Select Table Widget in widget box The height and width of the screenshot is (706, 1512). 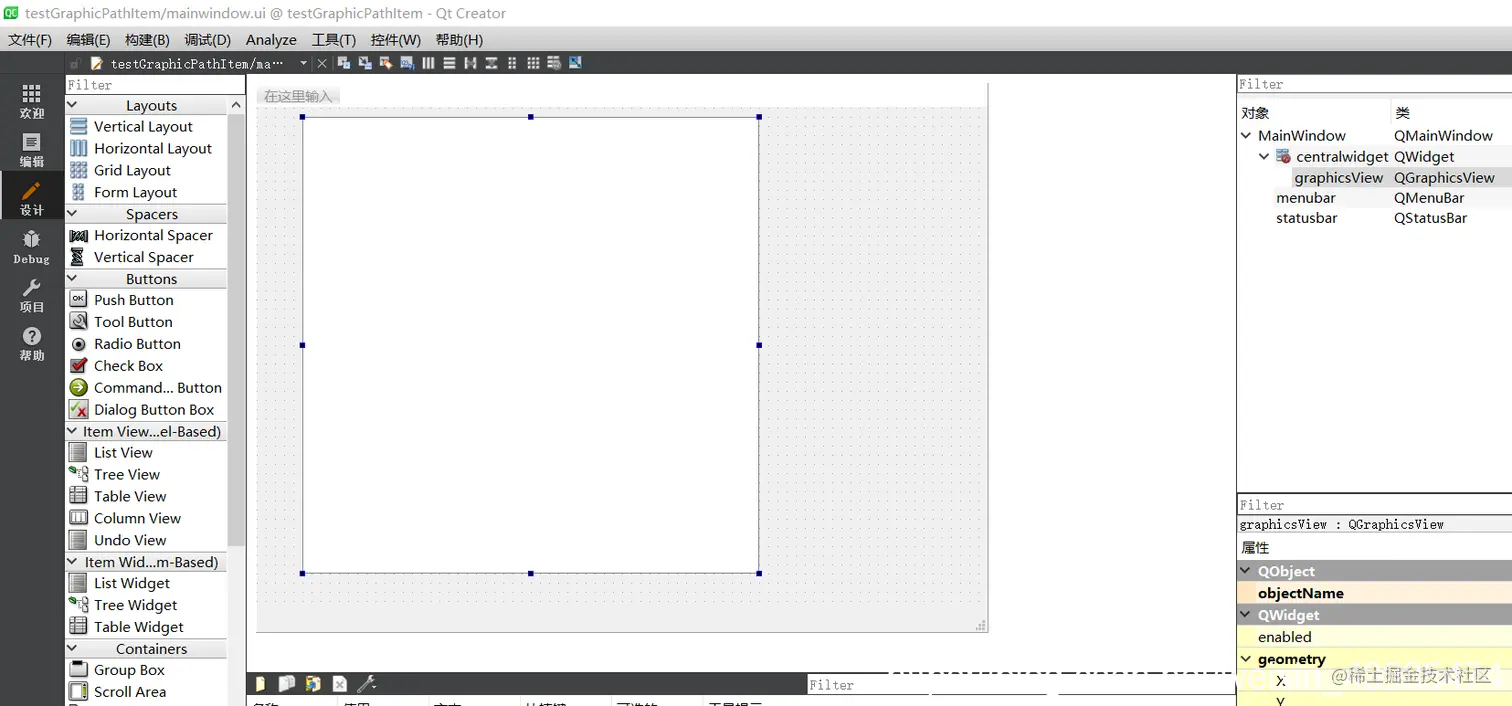[139, 626]
